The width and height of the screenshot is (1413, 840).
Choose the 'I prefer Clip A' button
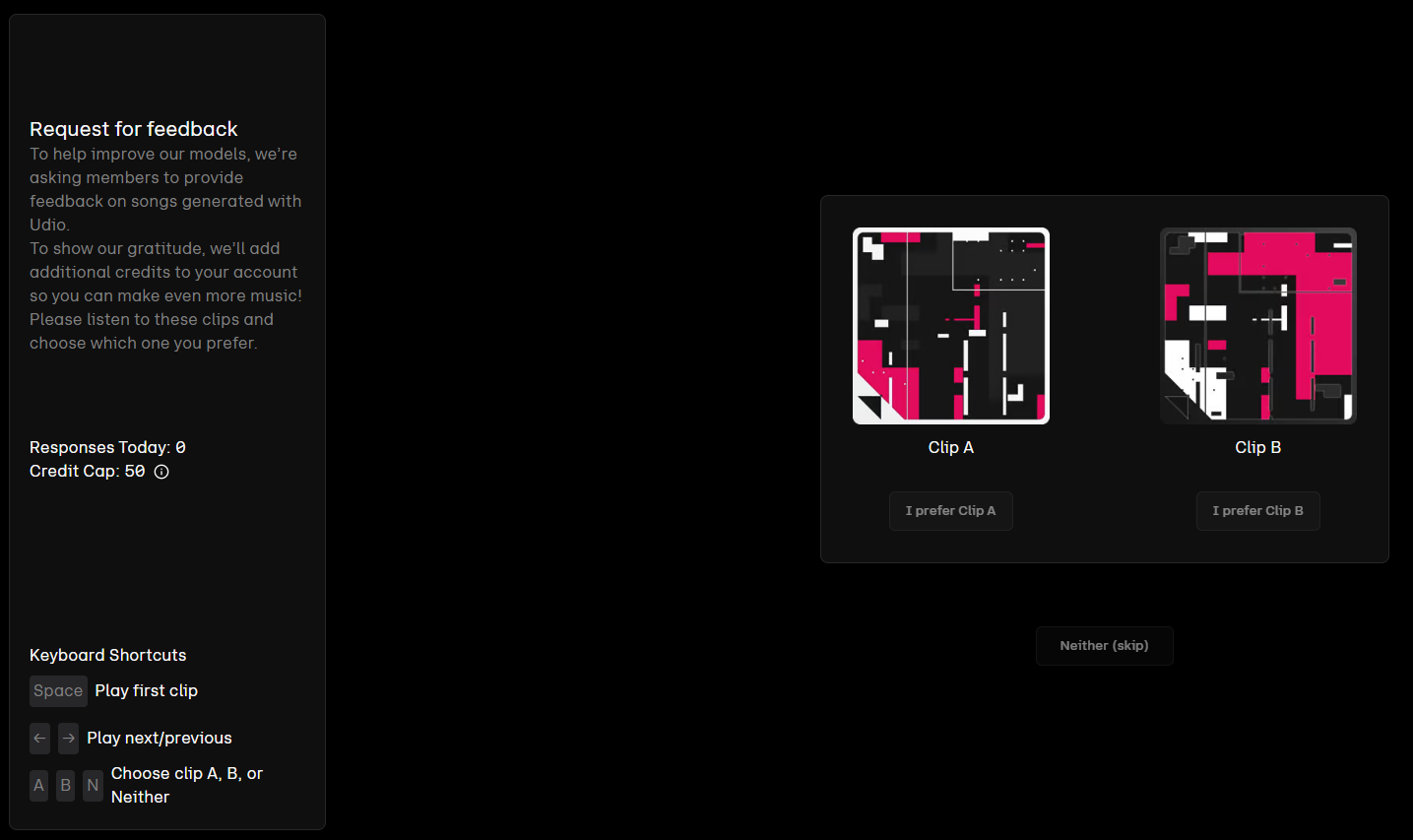coord(950,511)
